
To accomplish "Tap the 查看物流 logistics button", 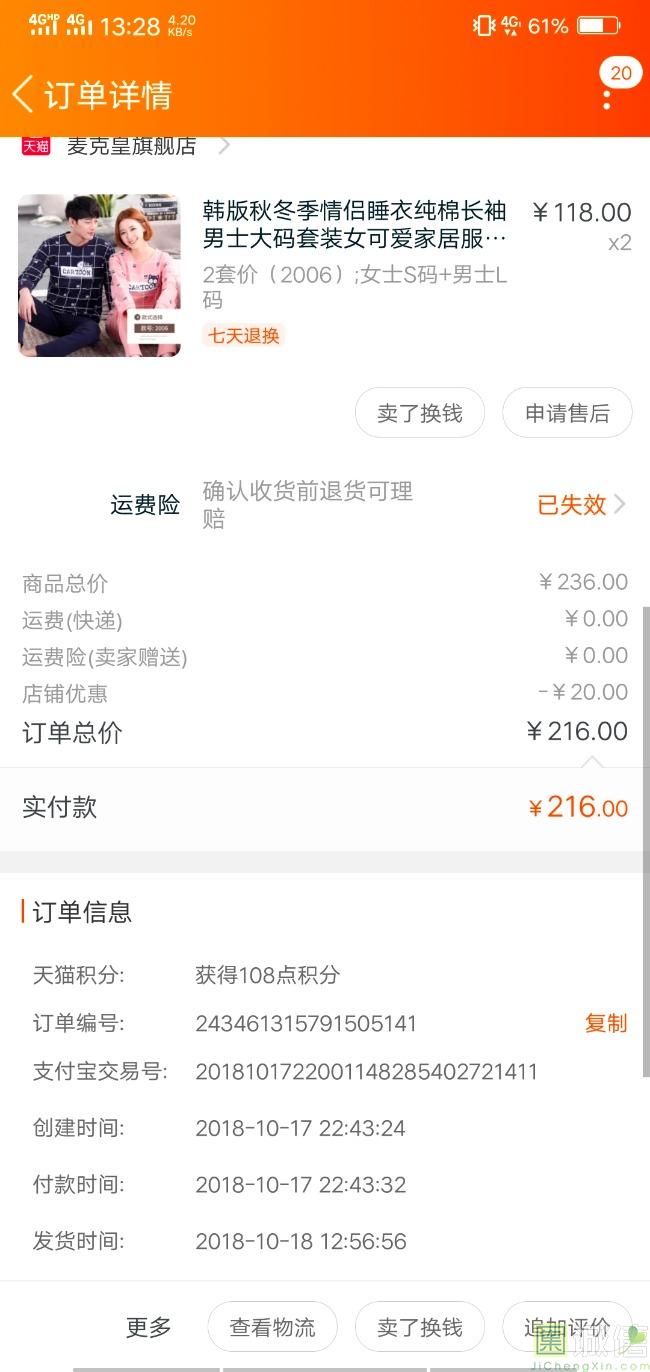I will click(x=272, y=1327).
